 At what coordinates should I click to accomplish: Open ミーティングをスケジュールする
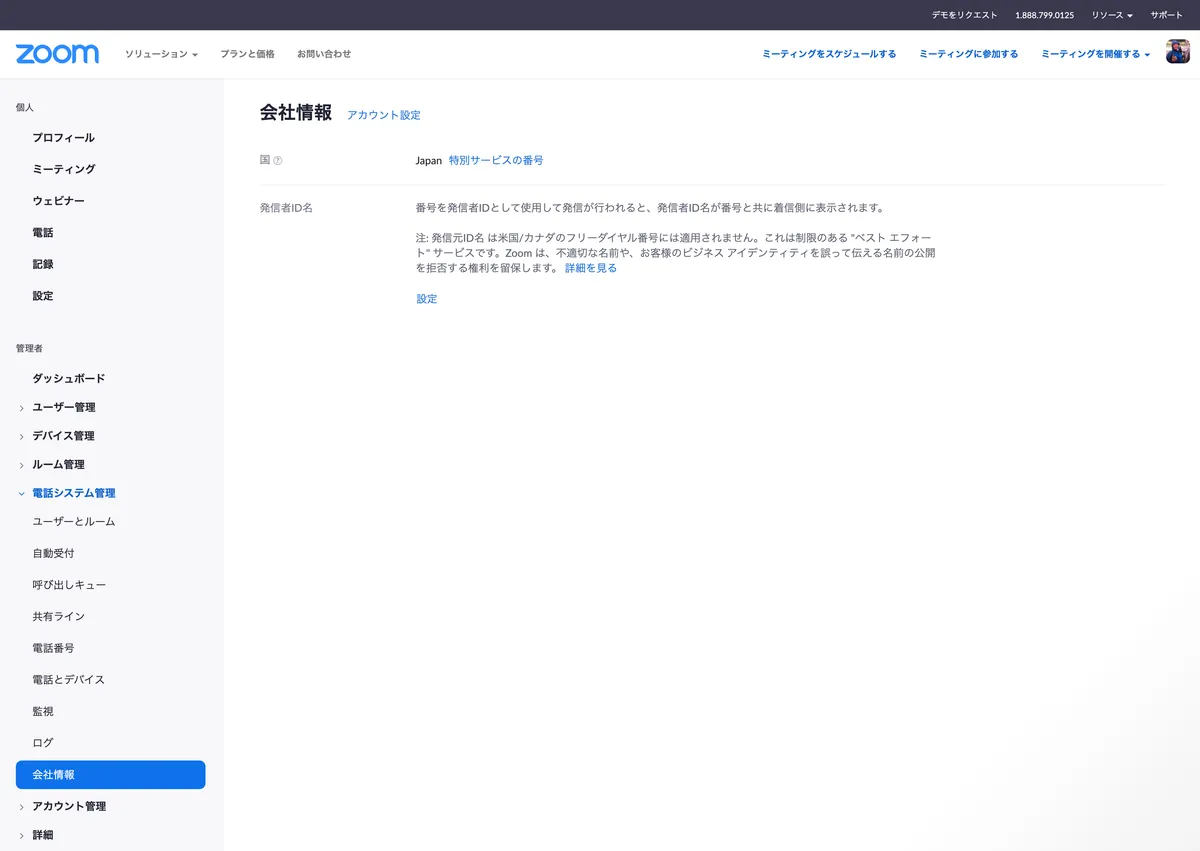[x=829, y=54]
